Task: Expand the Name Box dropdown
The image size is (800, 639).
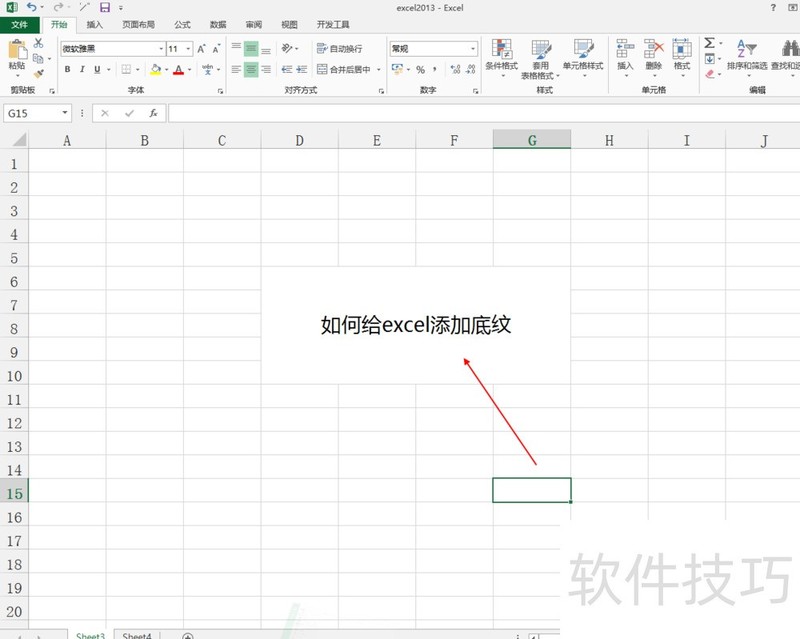Action: tap(65, 113)
